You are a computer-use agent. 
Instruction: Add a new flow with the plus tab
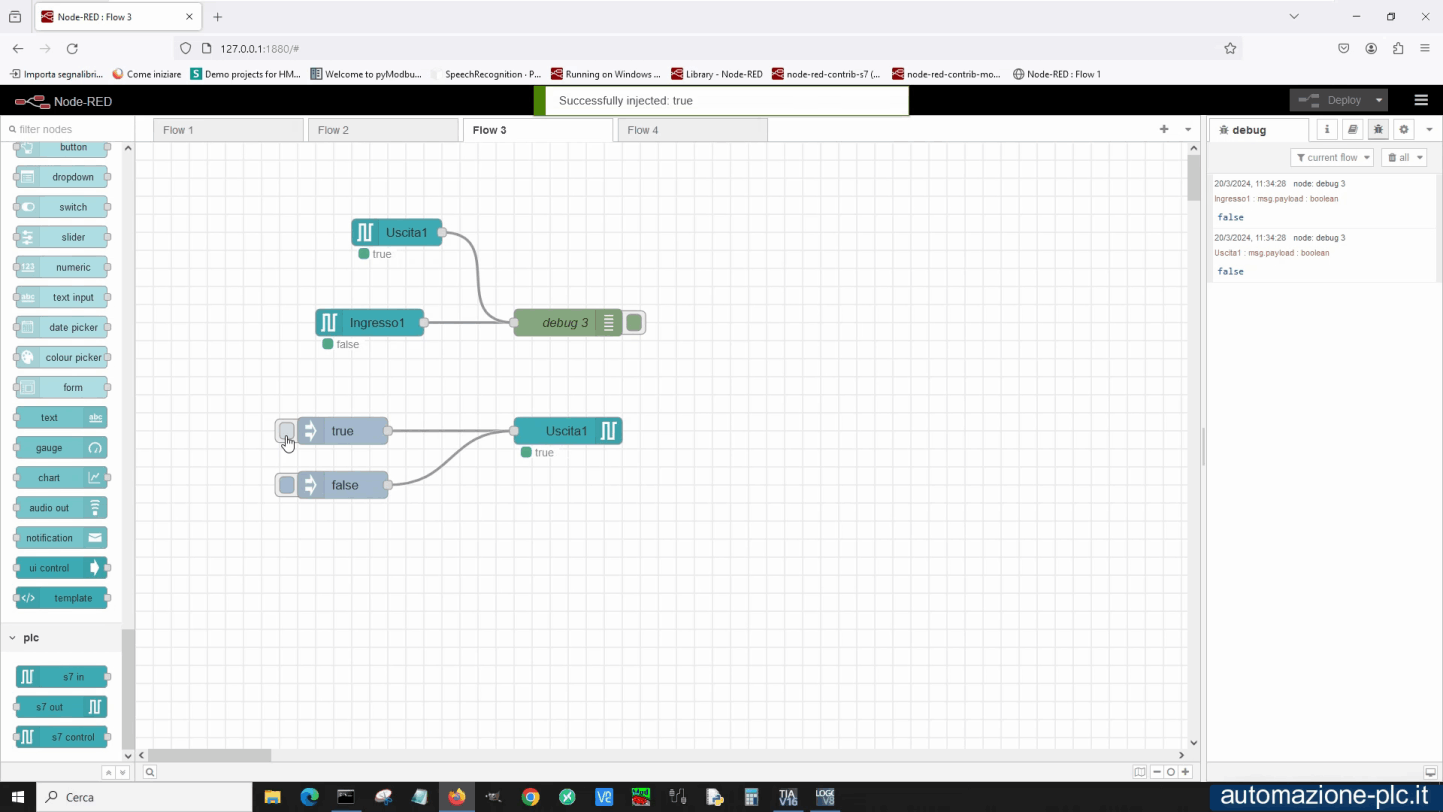(1163, 129)
